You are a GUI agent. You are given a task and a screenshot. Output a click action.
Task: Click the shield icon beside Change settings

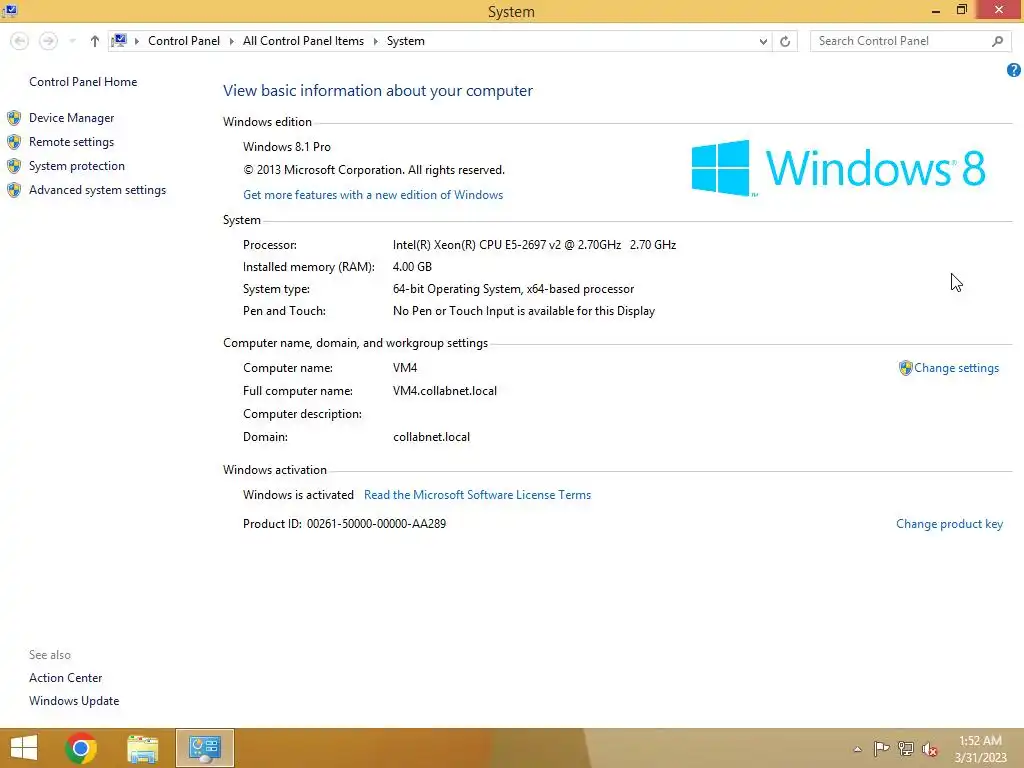905,368
